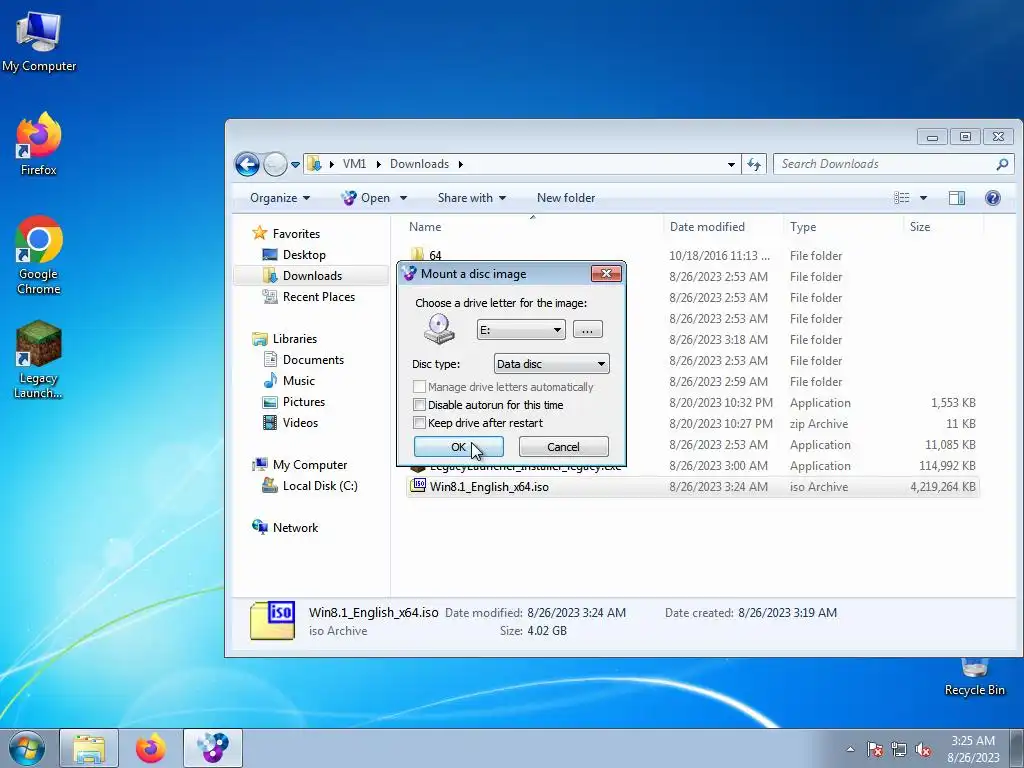Viewport: 1024px width, 768px height.
Task: Close the Mount a disc image dialog
Action: 606,274
